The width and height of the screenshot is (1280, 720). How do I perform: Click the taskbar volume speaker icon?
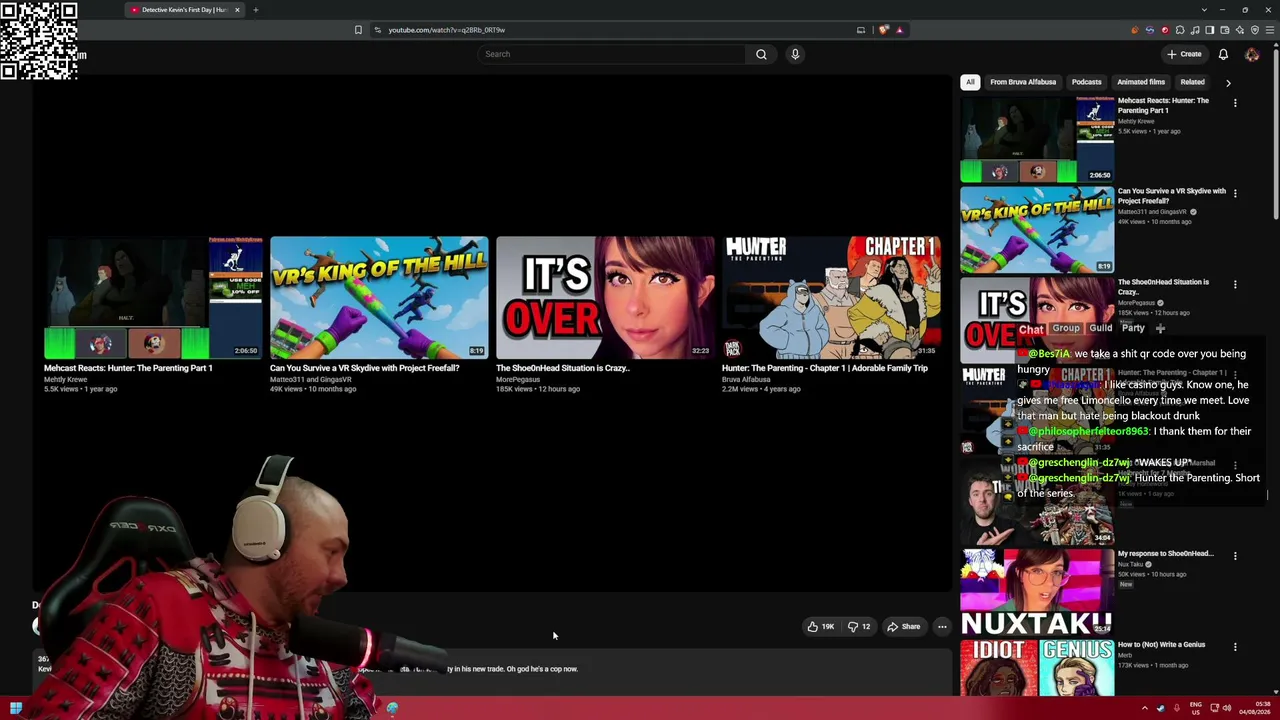(x=1227, y=709)
